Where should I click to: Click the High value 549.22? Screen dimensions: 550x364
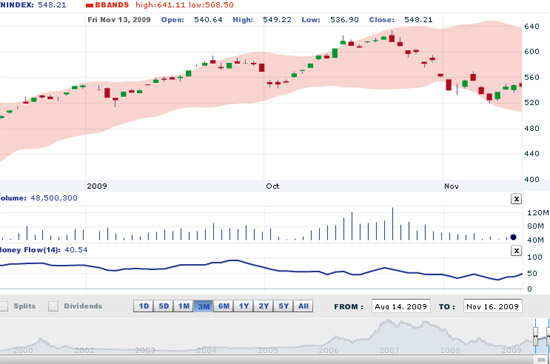click(277, 20)
